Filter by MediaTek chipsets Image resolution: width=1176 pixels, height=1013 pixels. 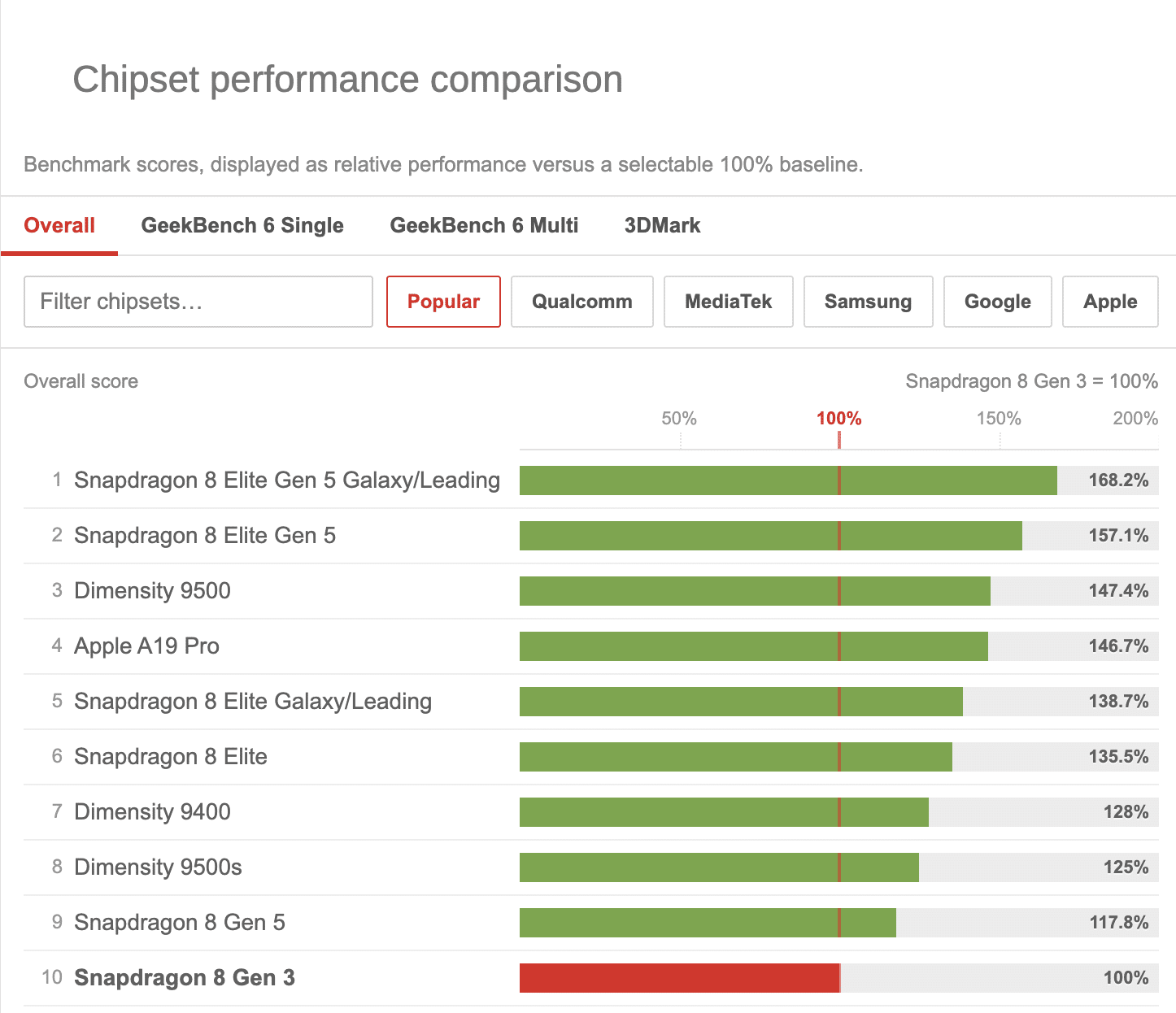pyautogui.click(x=729, y=302)
